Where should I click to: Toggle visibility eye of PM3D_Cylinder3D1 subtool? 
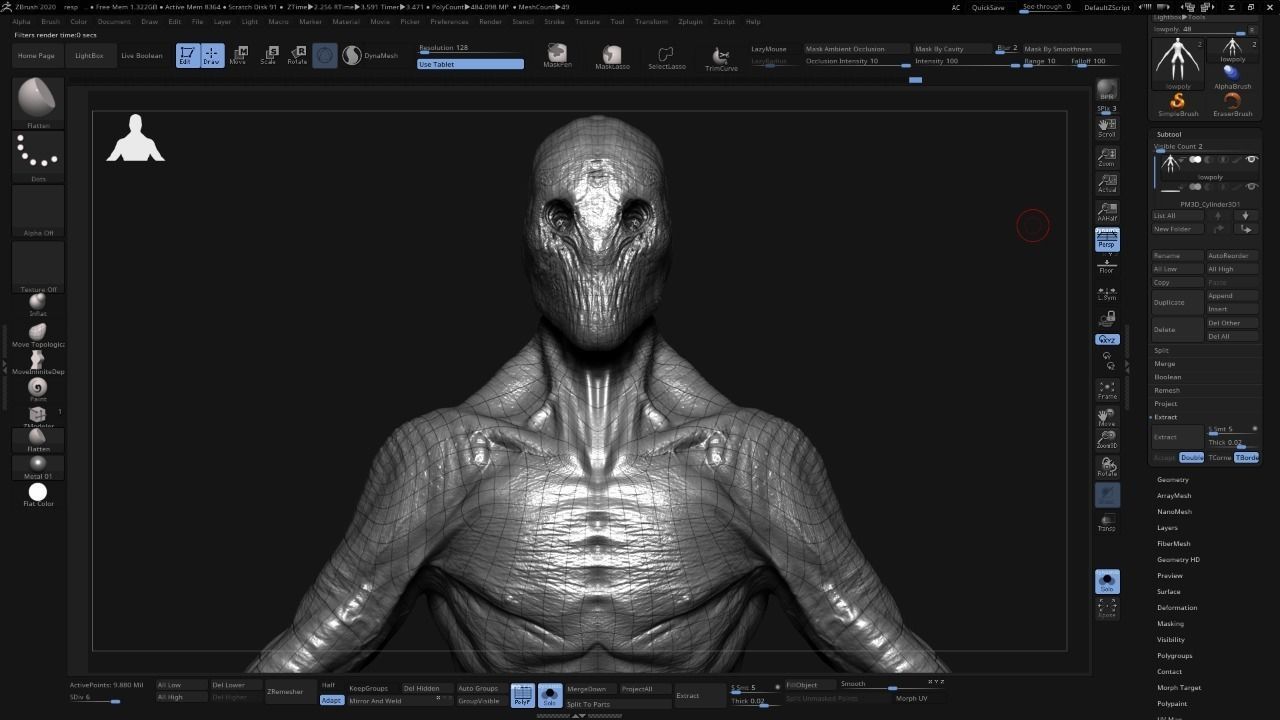point(1251,187)
